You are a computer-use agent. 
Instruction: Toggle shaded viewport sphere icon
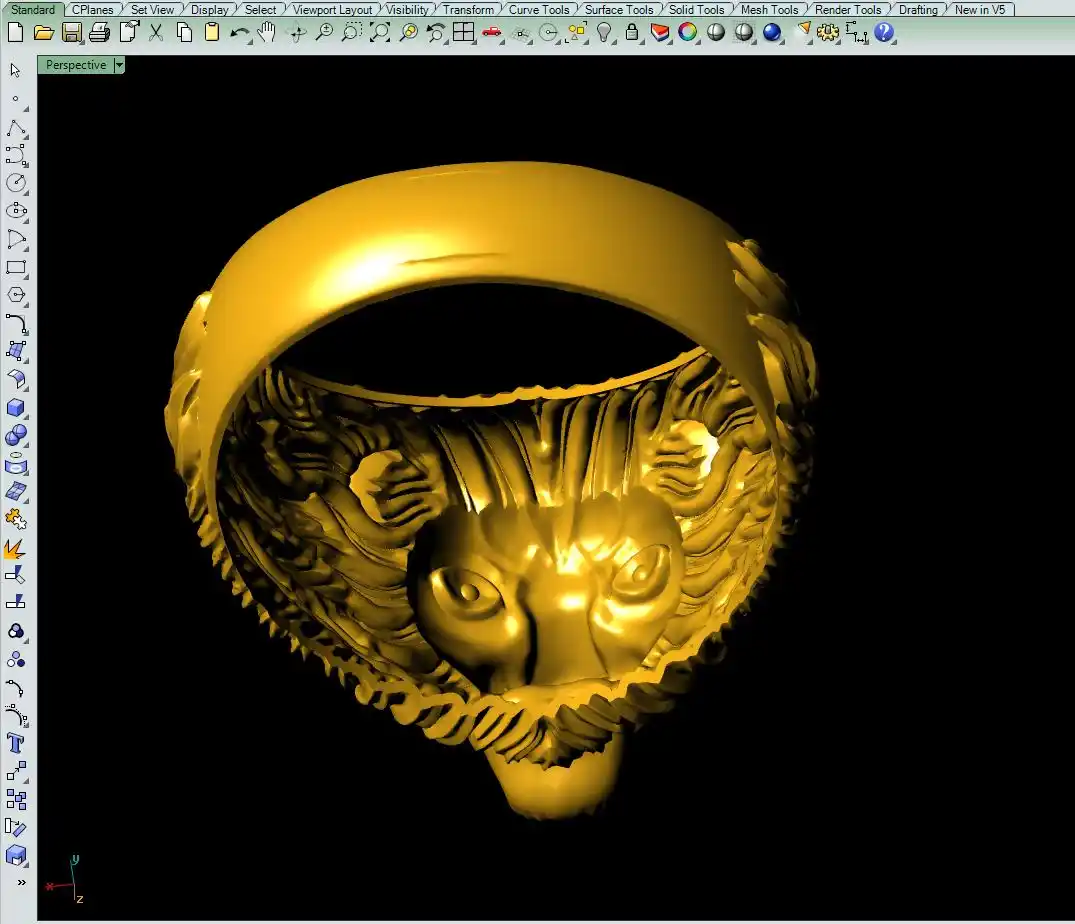pyautogui.click(x=716, y=32)
